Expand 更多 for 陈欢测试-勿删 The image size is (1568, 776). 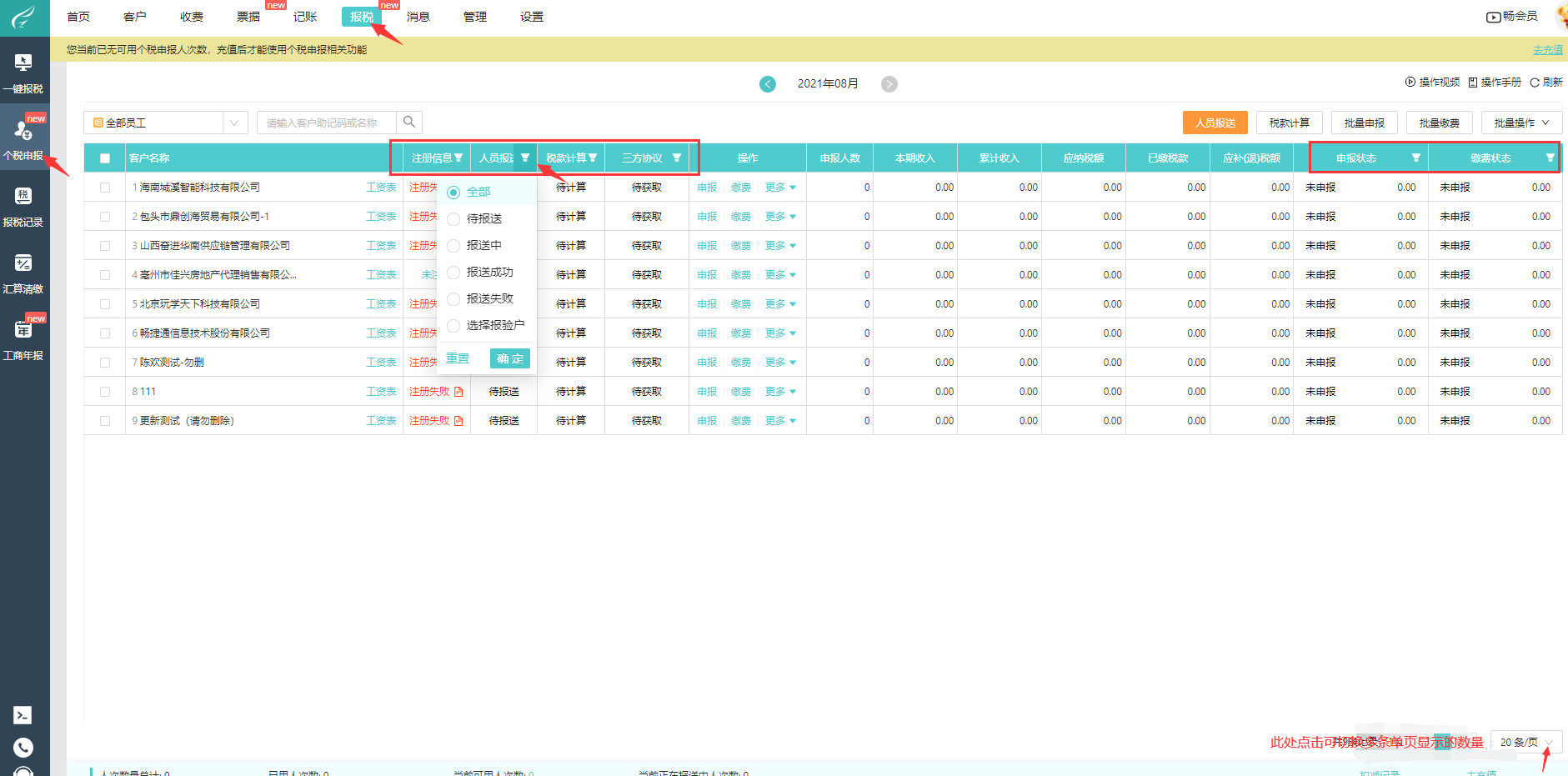780,363
